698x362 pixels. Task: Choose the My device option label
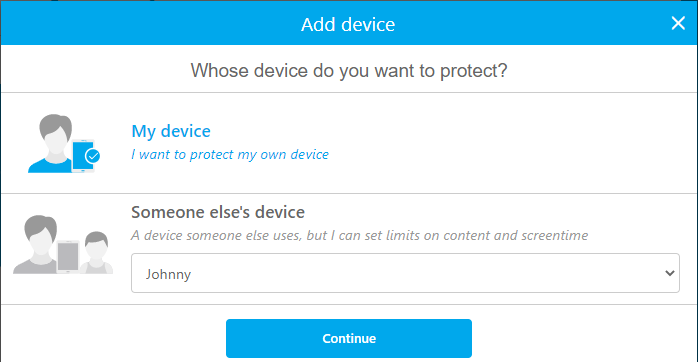171,131
